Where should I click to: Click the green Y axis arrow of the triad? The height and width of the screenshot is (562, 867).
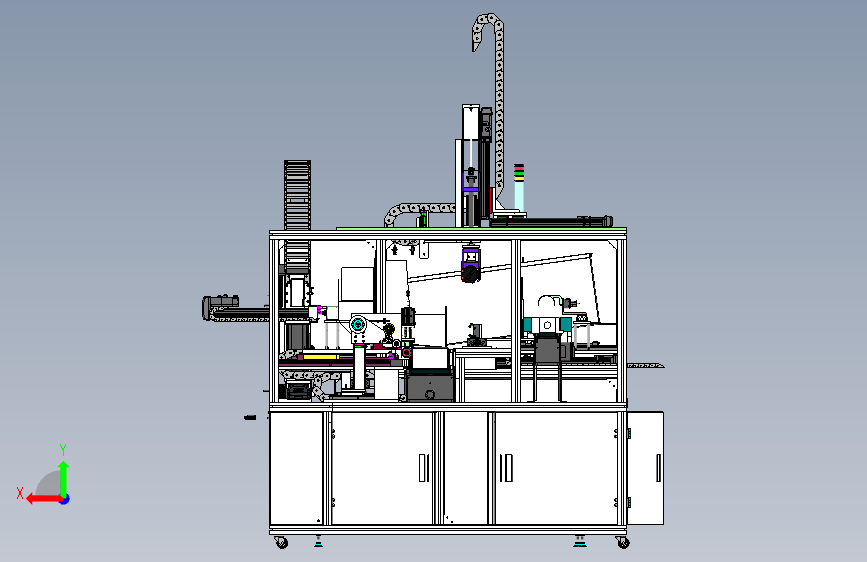64,479
